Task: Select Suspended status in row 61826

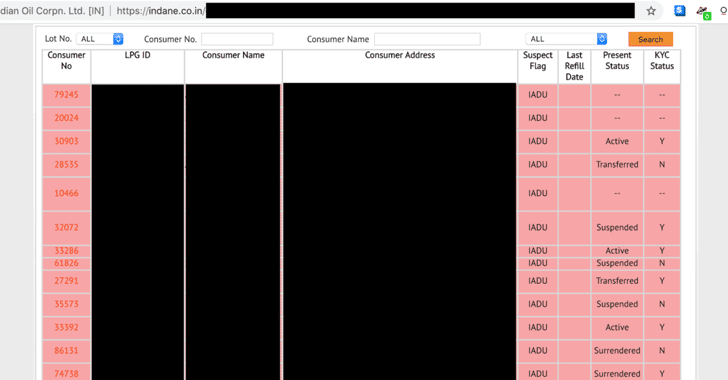Action: pyautogui.click(x=617, y=263)
